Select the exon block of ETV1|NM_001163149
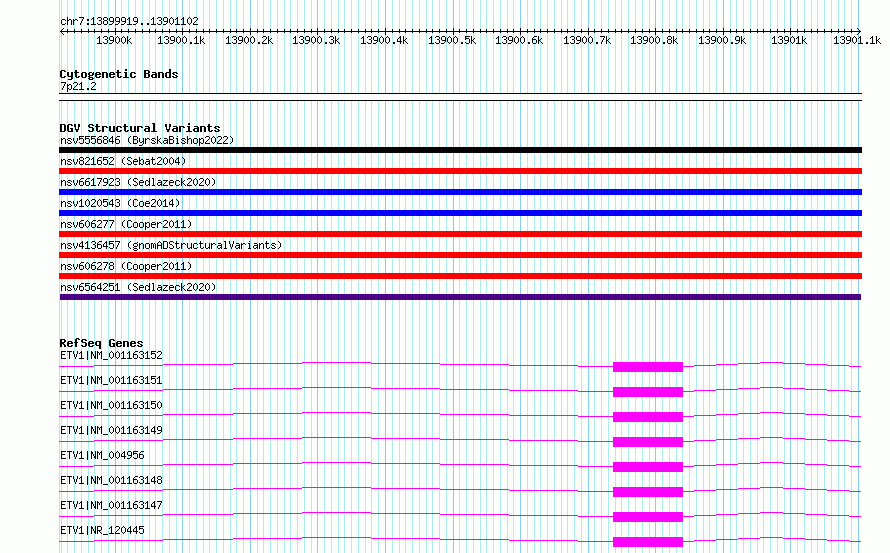Image resolution: width=890 pixels, height=553 pixels. 648,442
